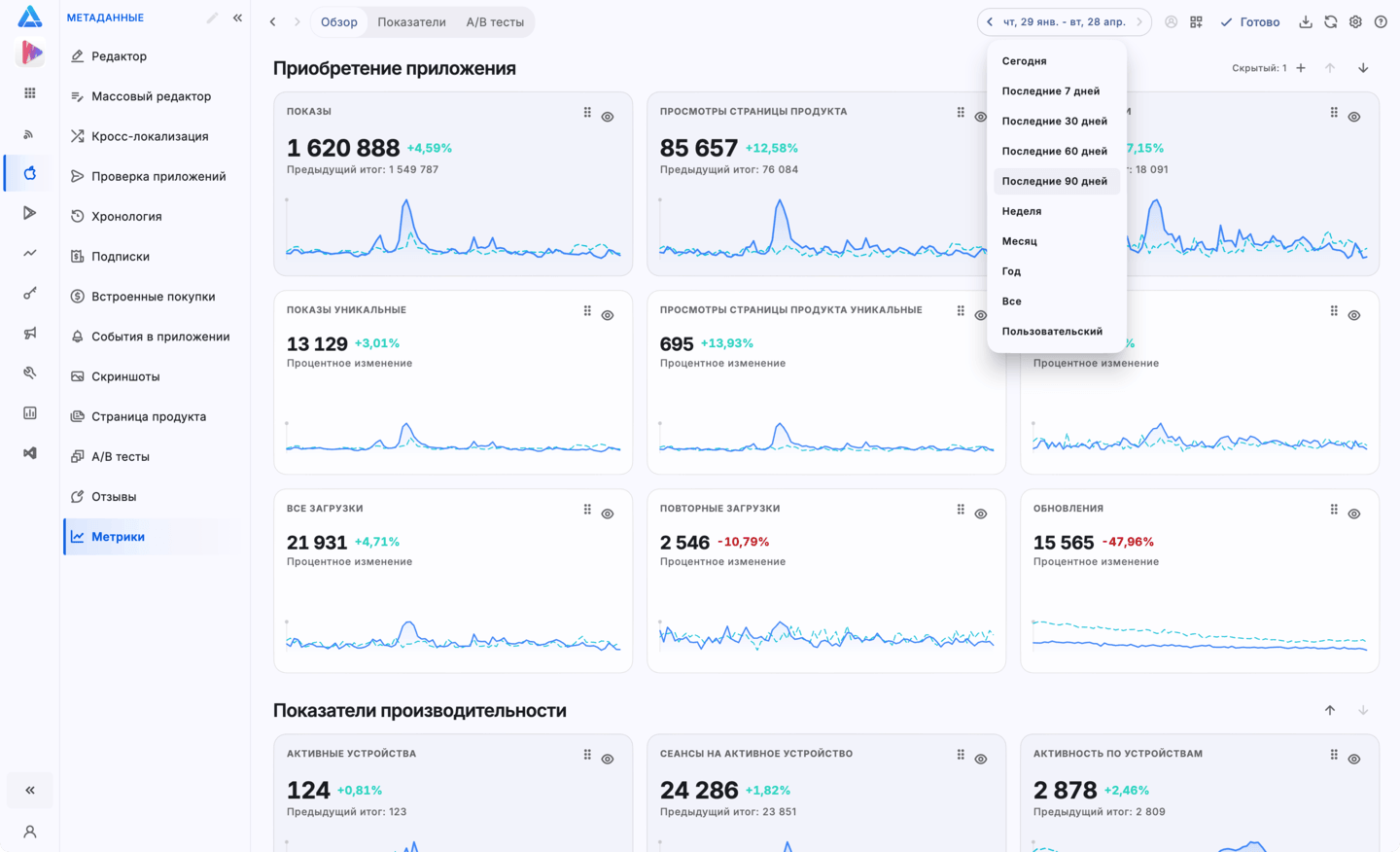Hide the Активные устройства card
The image size is (1400, 852).
pyautogui.click(x=608, y=759)
